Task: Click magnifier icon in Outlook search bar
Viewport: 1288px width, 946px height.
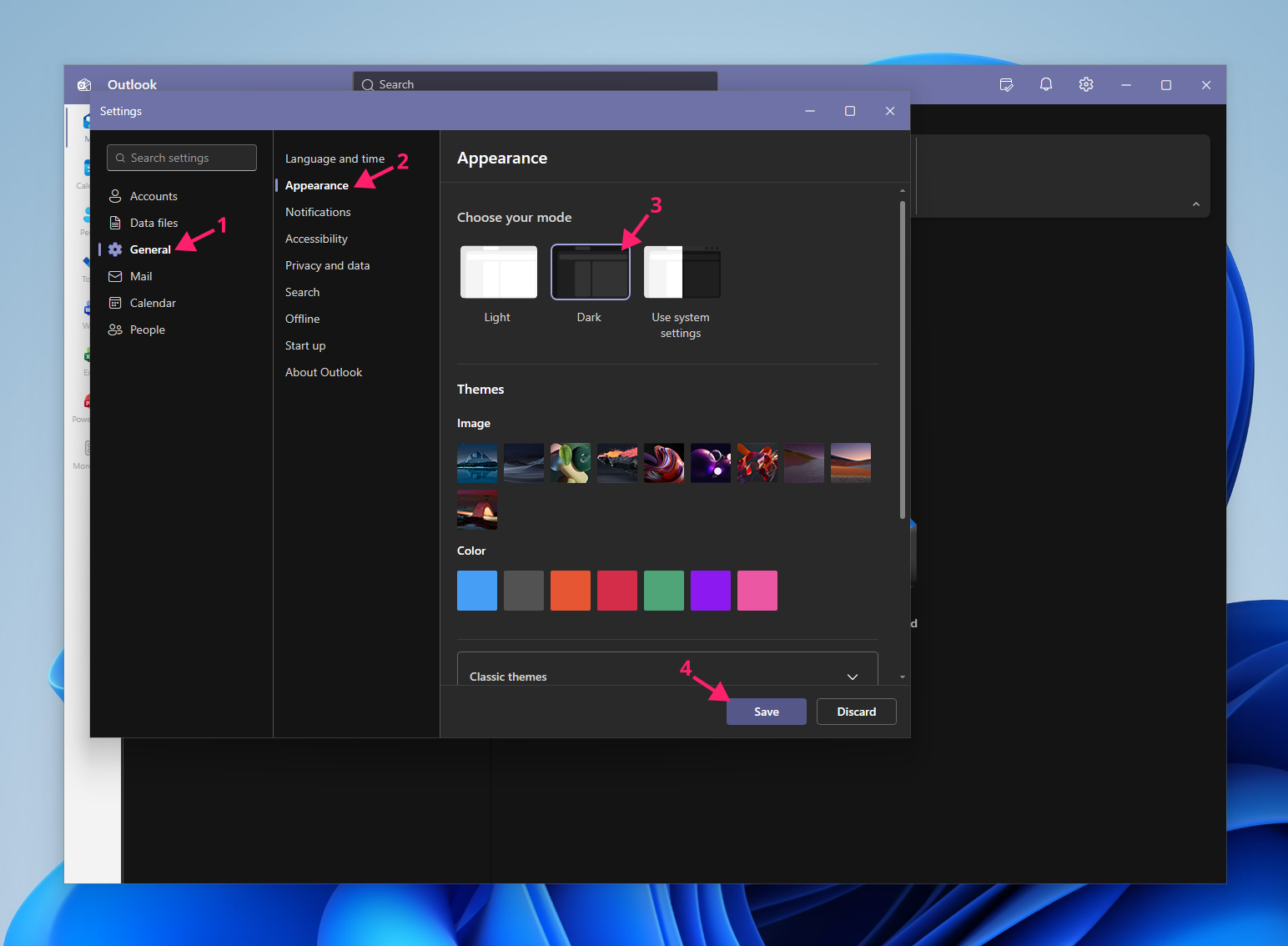Action: pyautogui.click(x=368, y=84)
